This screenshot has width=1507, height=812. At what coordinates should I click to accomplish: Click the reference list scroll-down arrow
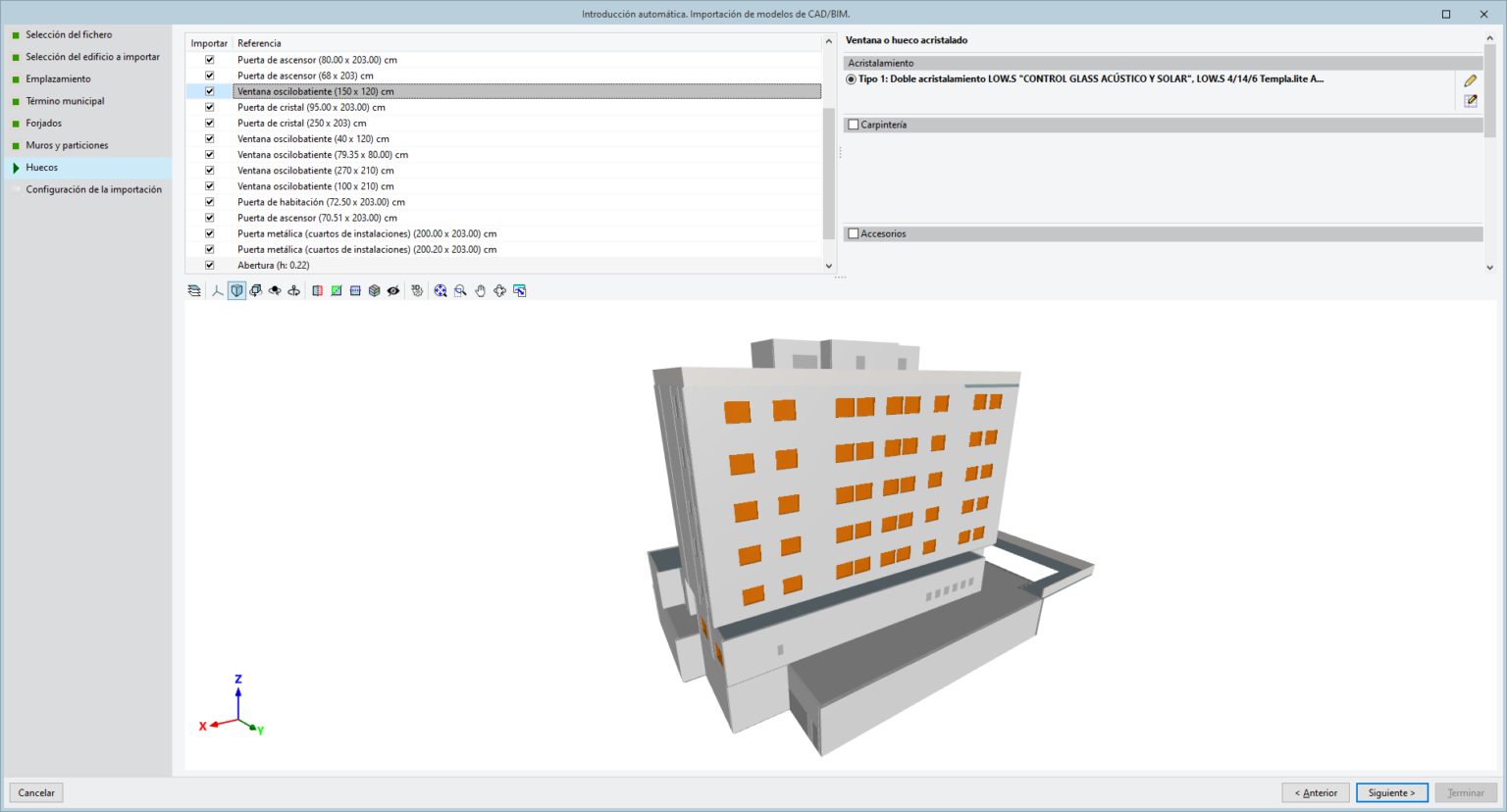827,265
